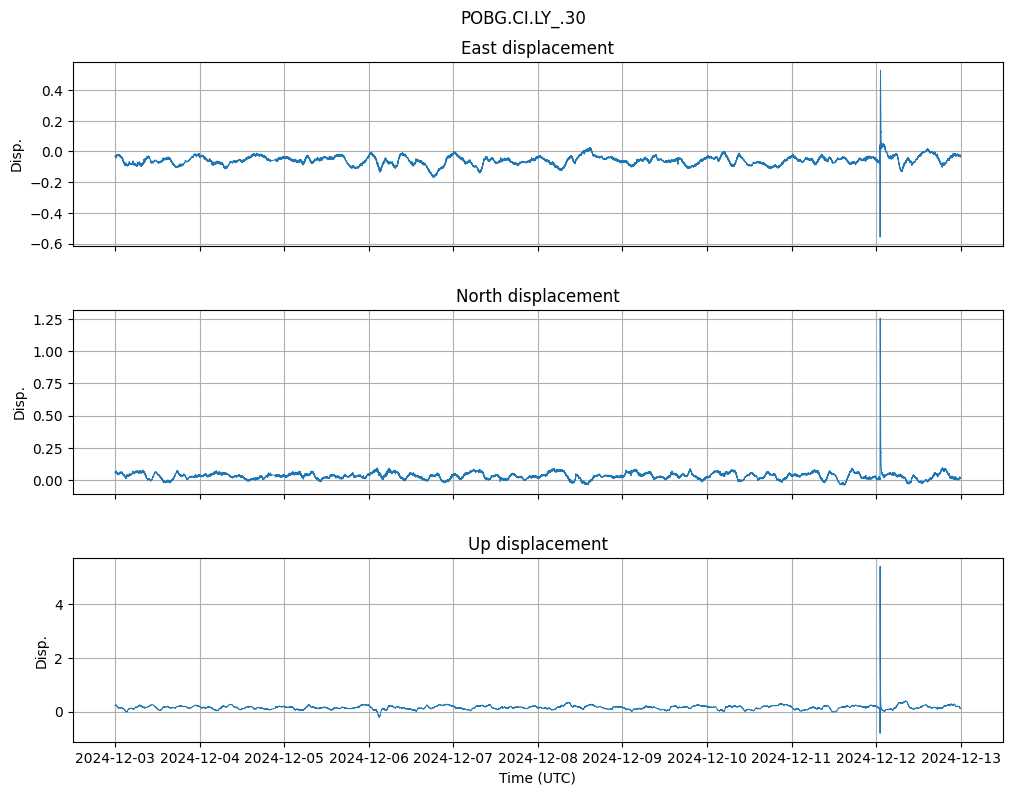1012x795 pixels.
Task: Select the 1.25 tick on North plot
Action: coord(47,320)
